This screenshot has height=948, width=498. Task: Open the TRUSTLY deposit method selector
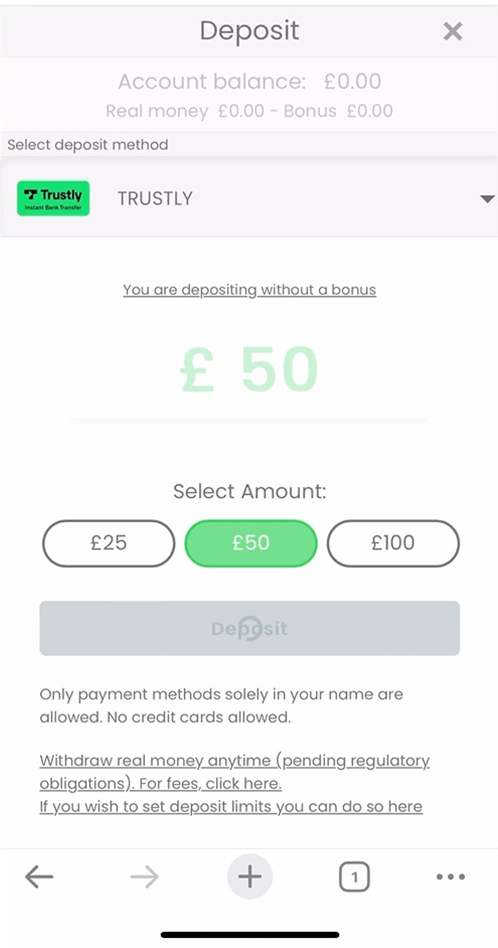tap(249, 198)
